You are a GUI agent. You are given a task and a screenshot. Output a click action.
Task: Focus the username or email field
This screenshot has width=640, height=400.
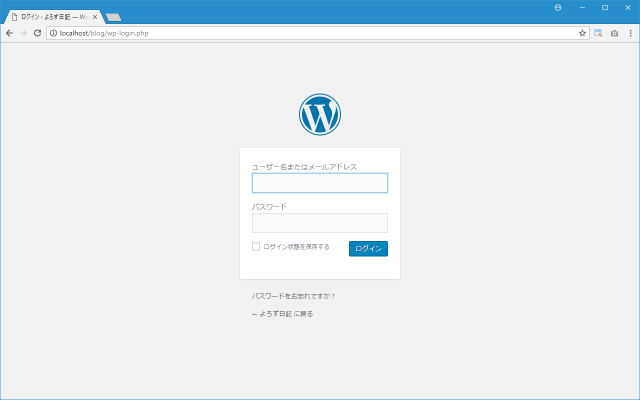coord(320,183)
